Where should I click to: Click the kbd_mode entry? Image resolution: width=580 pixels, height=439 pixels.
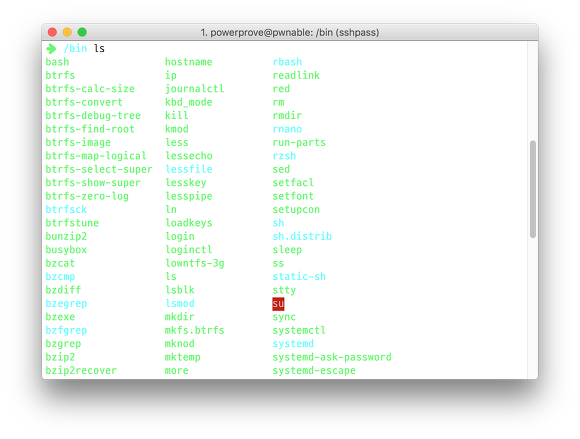pos(189,102)
